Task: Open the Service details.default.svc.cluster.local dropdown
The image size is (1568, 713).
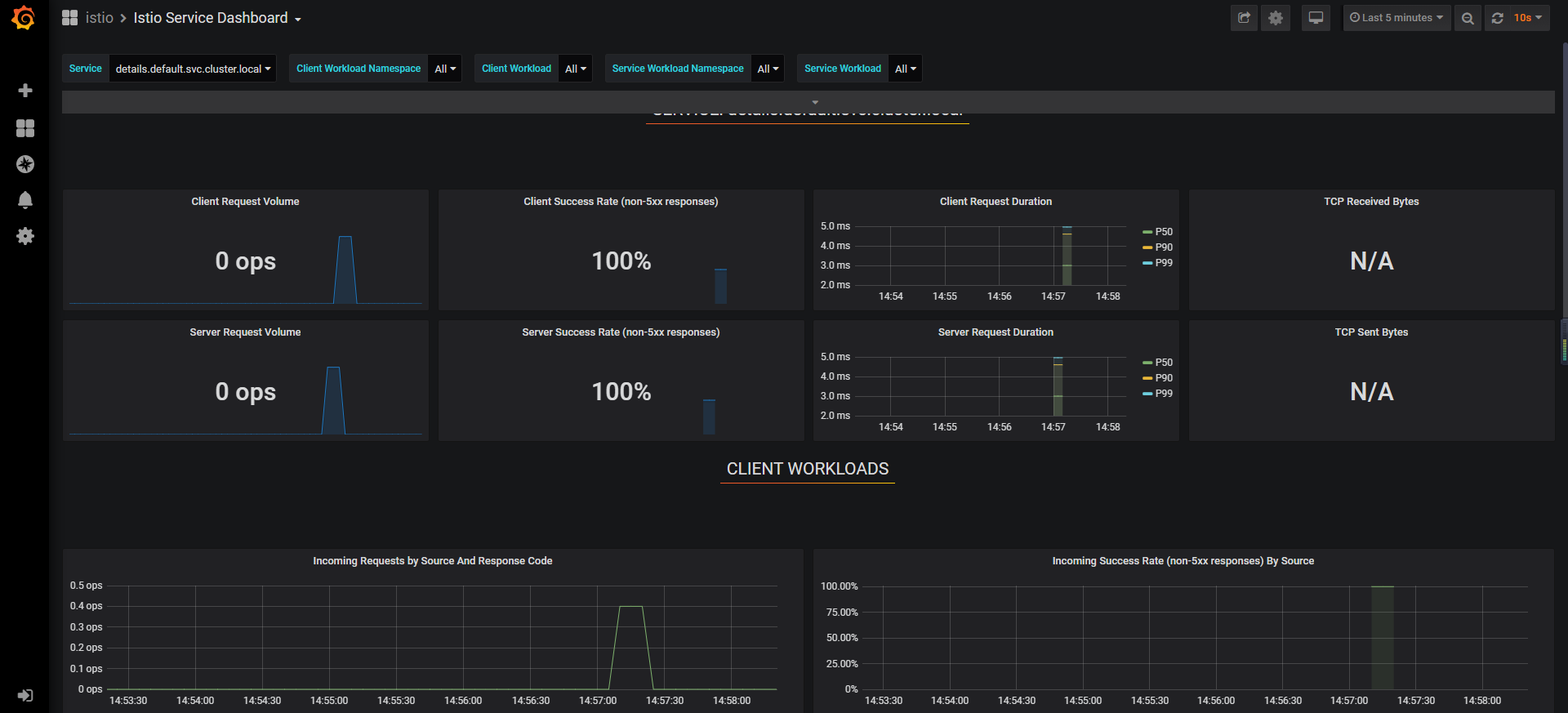Action: point(193,69)
